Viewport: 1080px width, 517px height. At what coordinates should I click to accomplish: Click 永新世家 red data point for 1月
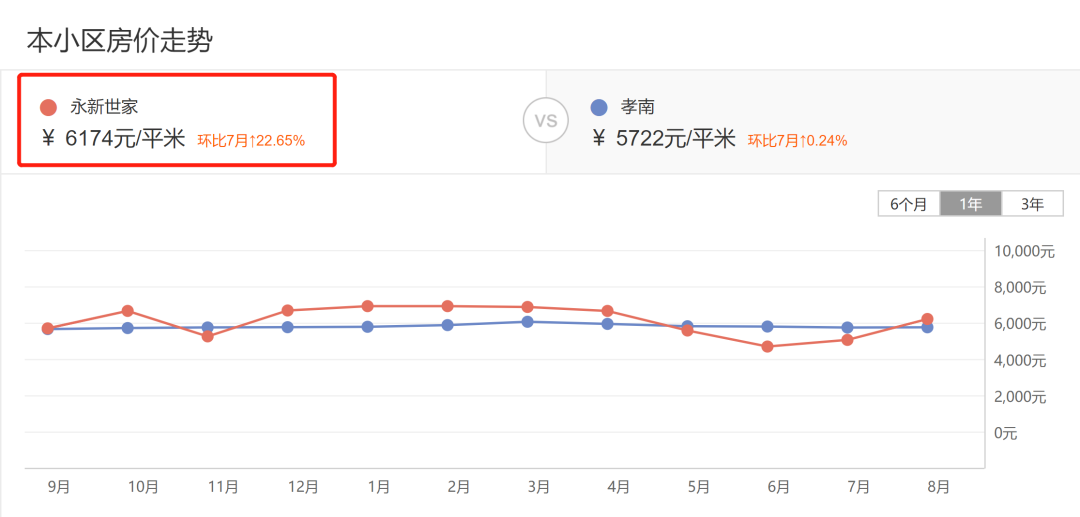tap(368, 306)
